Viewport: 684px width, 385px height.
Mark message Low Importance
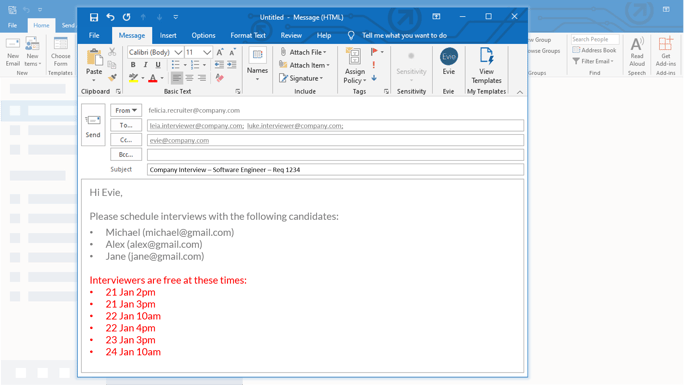tap(374, 78)
